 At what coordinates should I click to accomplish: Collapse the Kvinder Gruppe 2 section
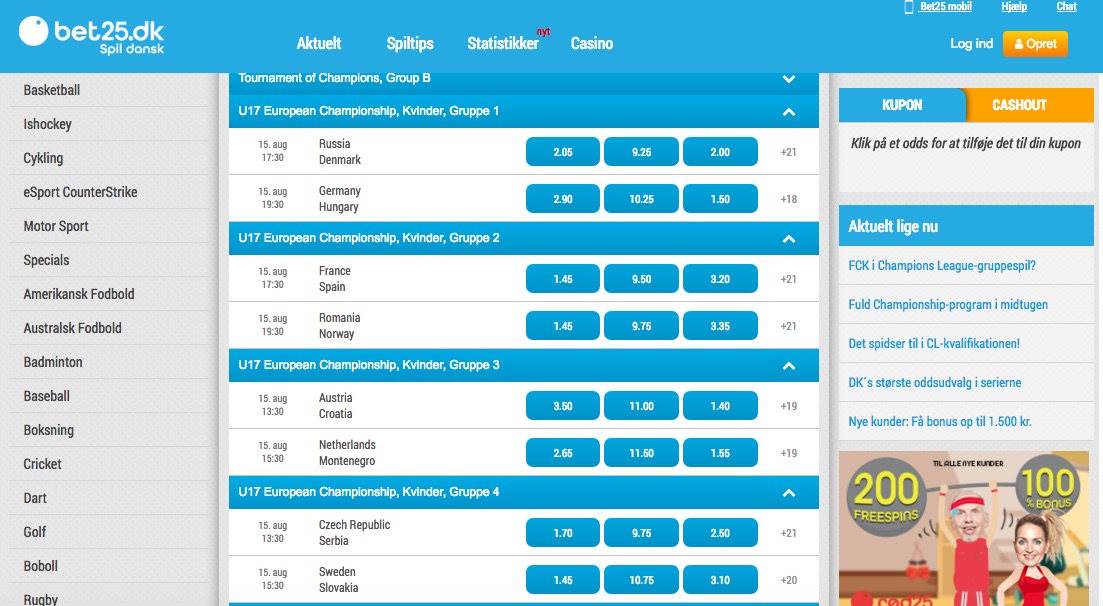point(788,239)
